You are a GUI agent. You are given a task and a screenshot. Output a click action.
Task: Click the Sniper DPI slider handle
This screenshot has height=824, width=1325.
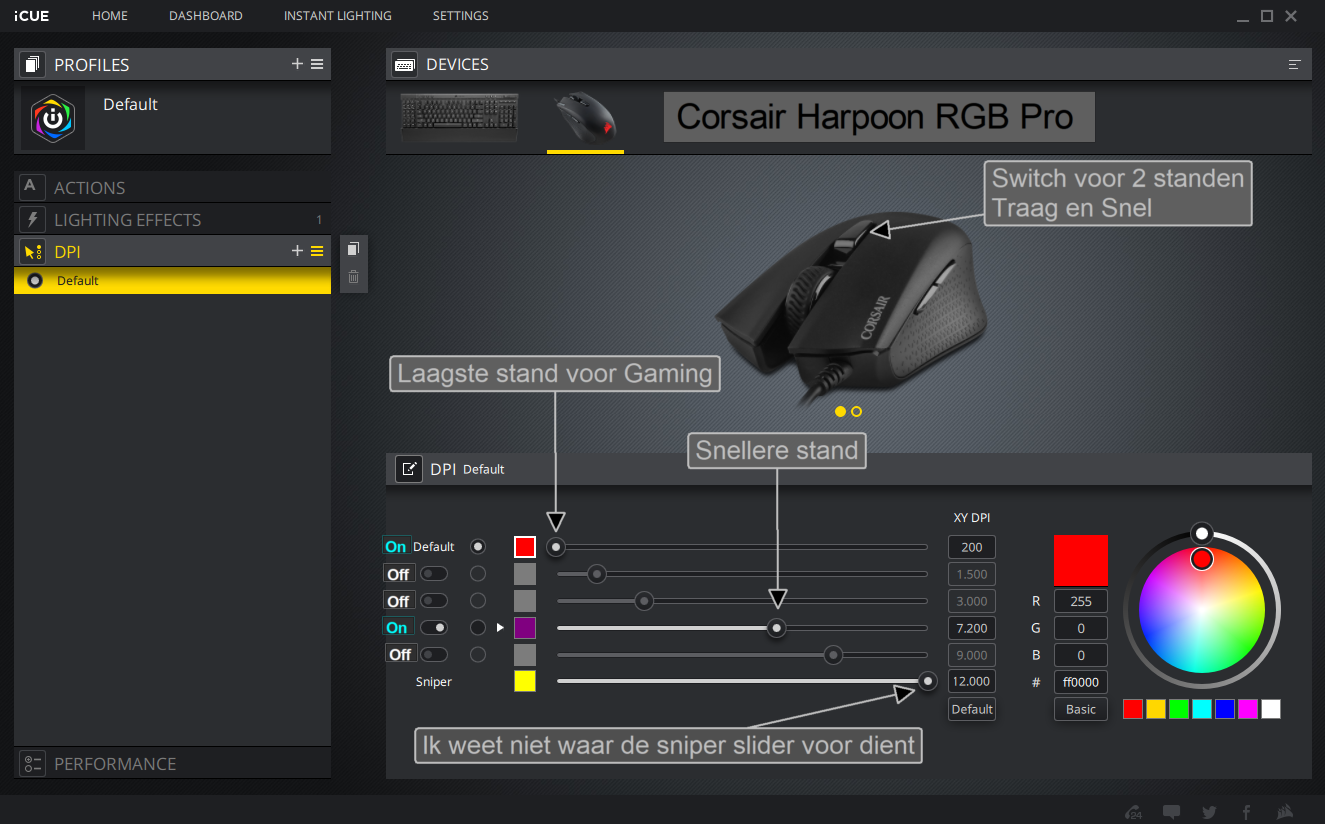[x=928, y=681]
